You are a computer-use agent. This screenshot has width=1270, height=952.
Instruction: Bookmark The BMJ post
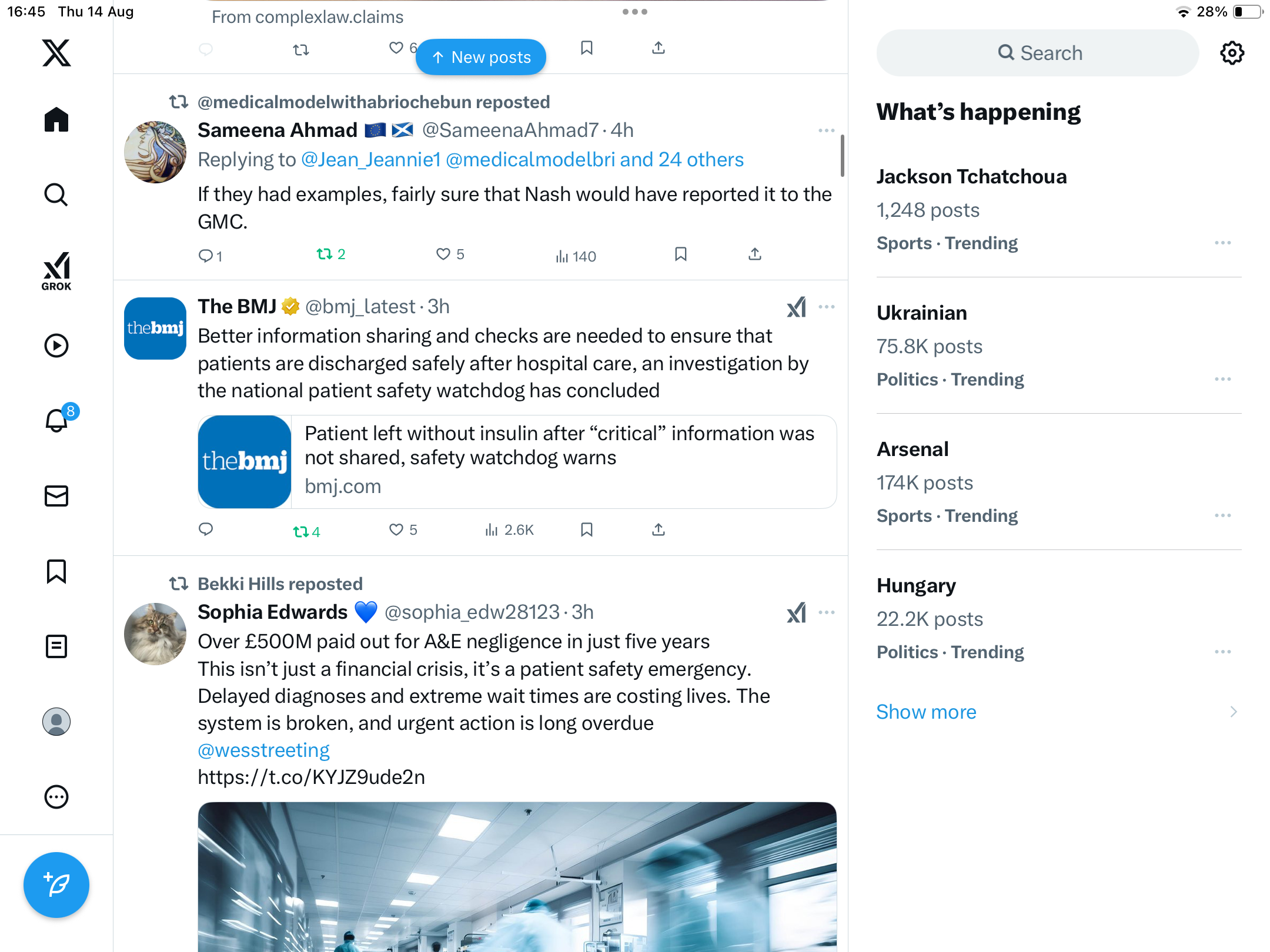click(586, 529)
